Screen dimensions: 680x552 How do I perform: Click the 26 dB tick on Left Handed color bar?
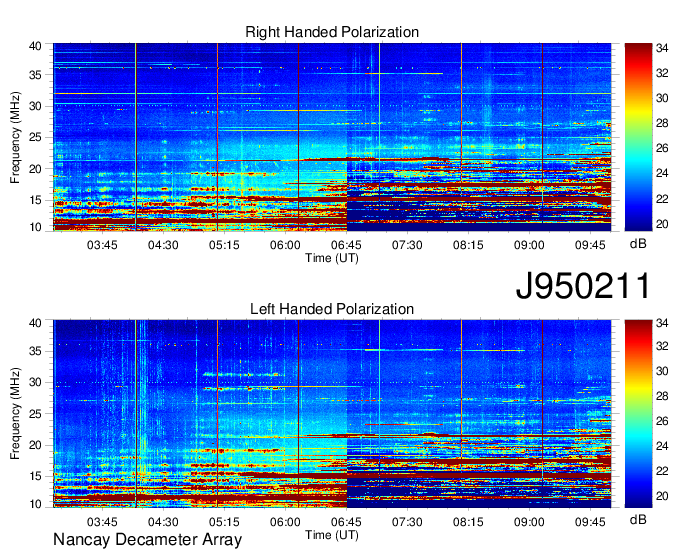662,421
